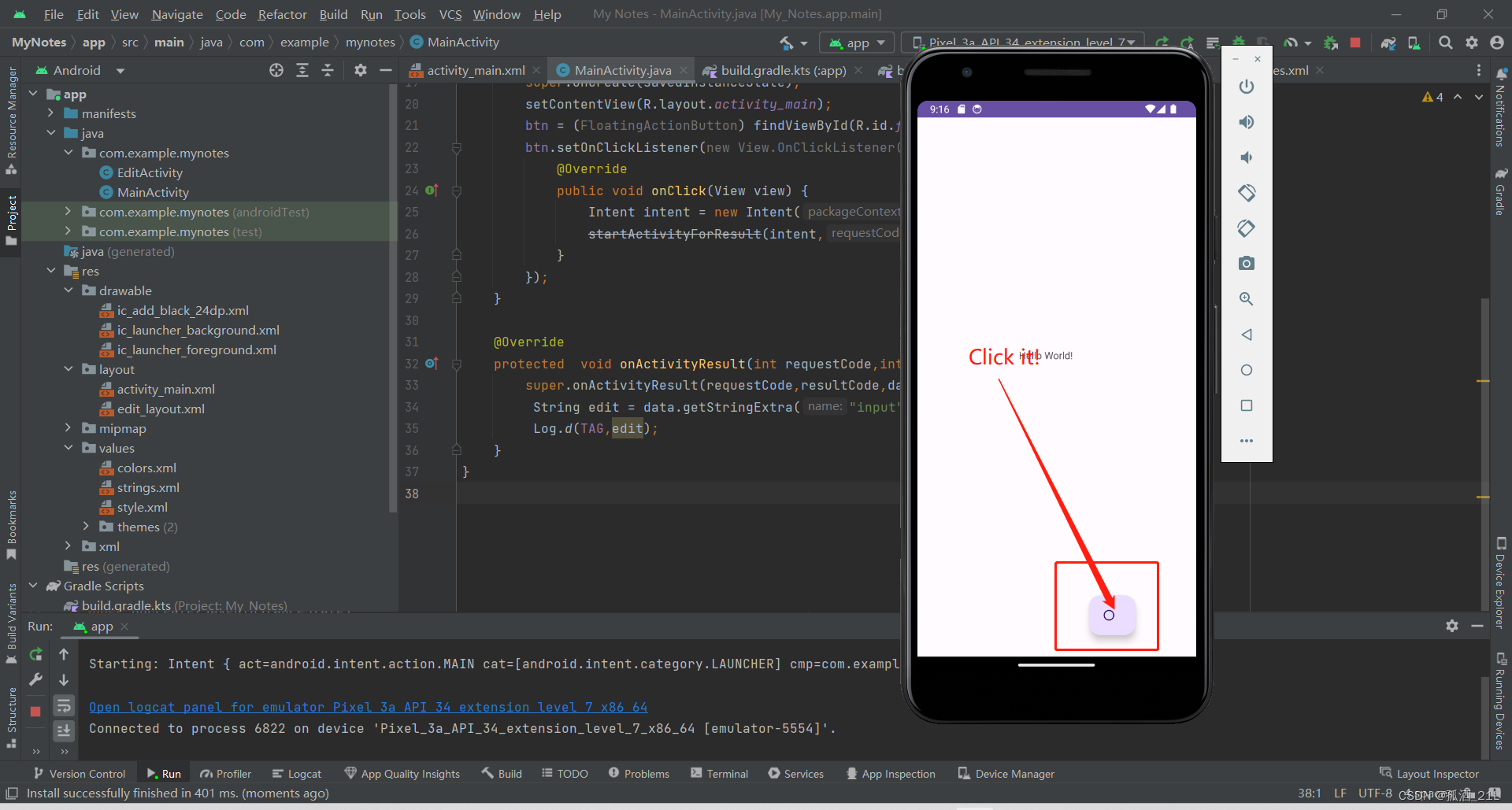Click Open logcat panel for emulator link
The width and height of the screenshot is (1512, 810).
368,707
